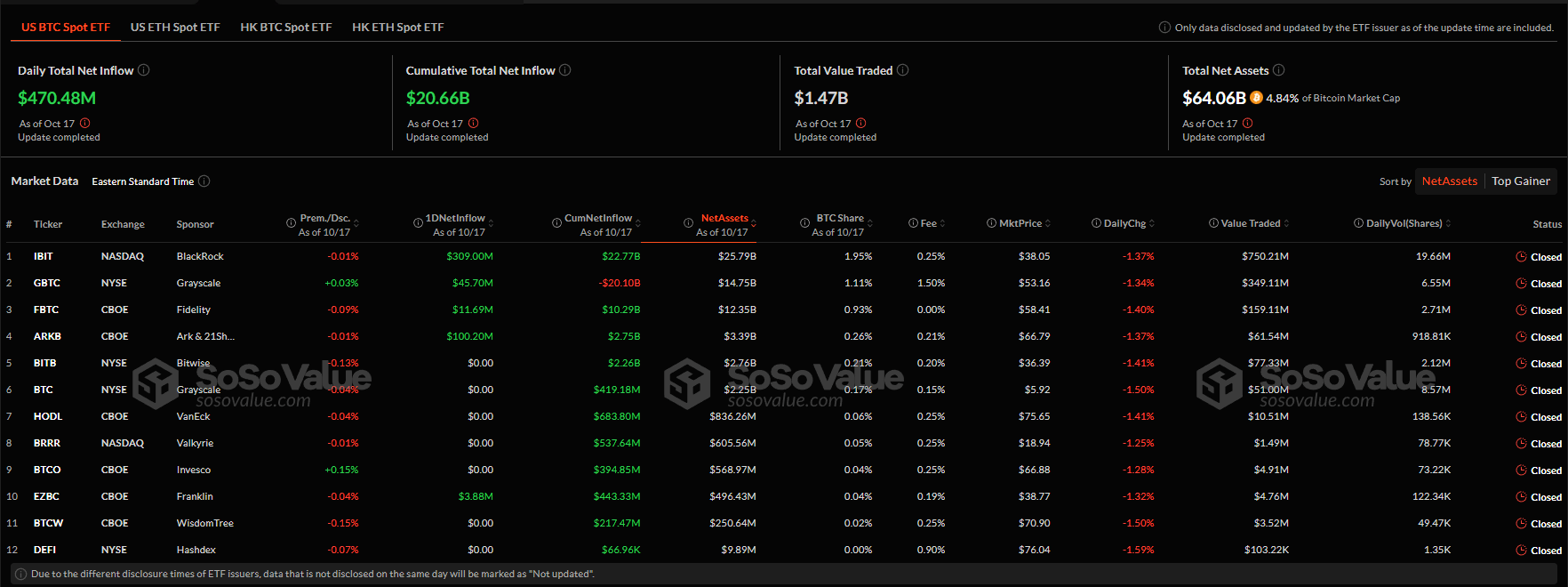Click info icon beside Value Traded column header
The height and width of the screenshot is (587, 1568).
[x=1214, y=223]
